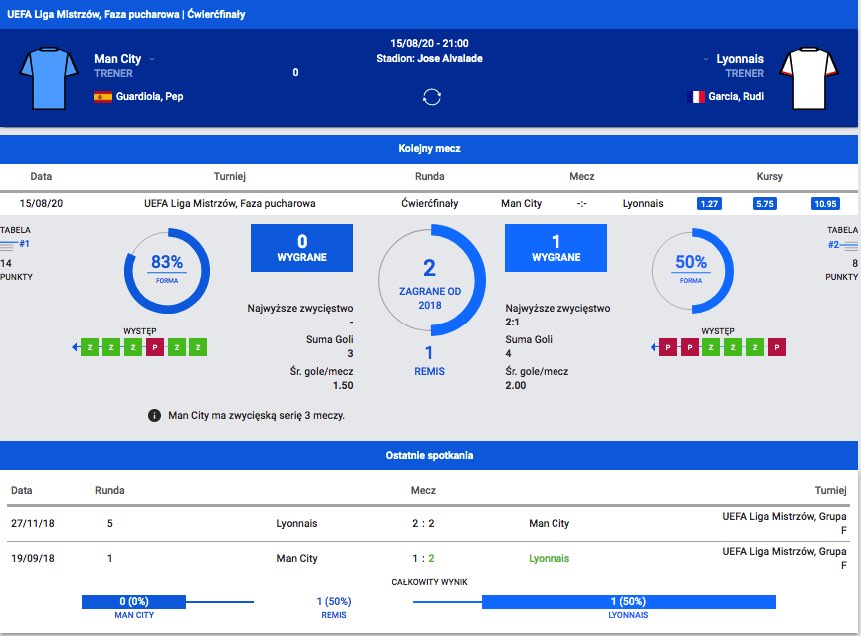Click the left arrow in Man City form strip
The image size is (861, 636).
coord(76,347)
